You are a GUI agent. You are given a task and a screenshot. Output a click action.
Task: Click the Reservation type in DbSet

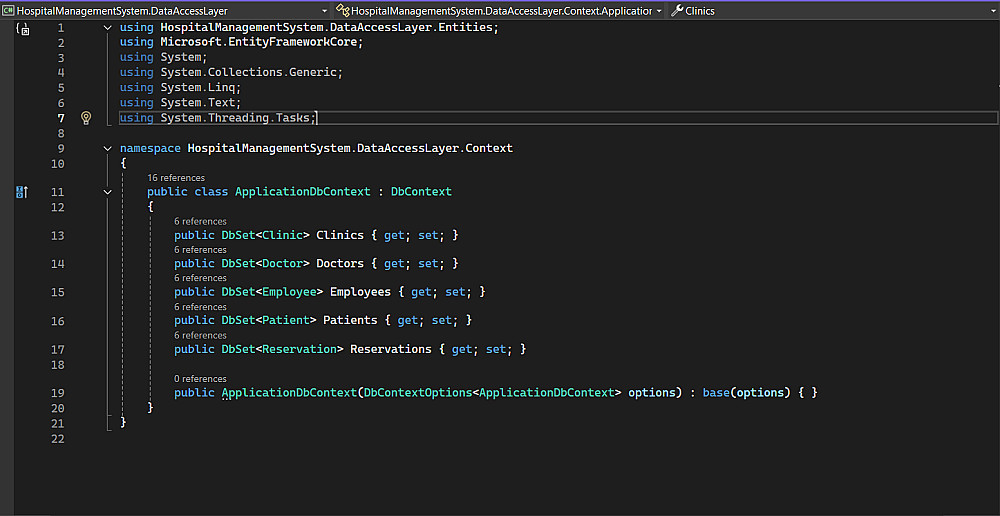click(x=299, y=350)
